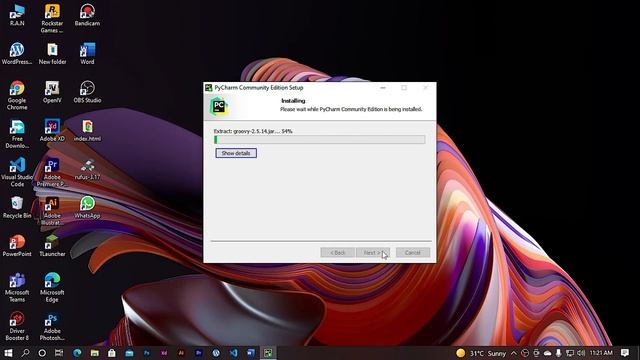This screenshot has height=360, width=640.
Task: Select the Visual Studio Code desktop icon
Action: click(17, 172)
